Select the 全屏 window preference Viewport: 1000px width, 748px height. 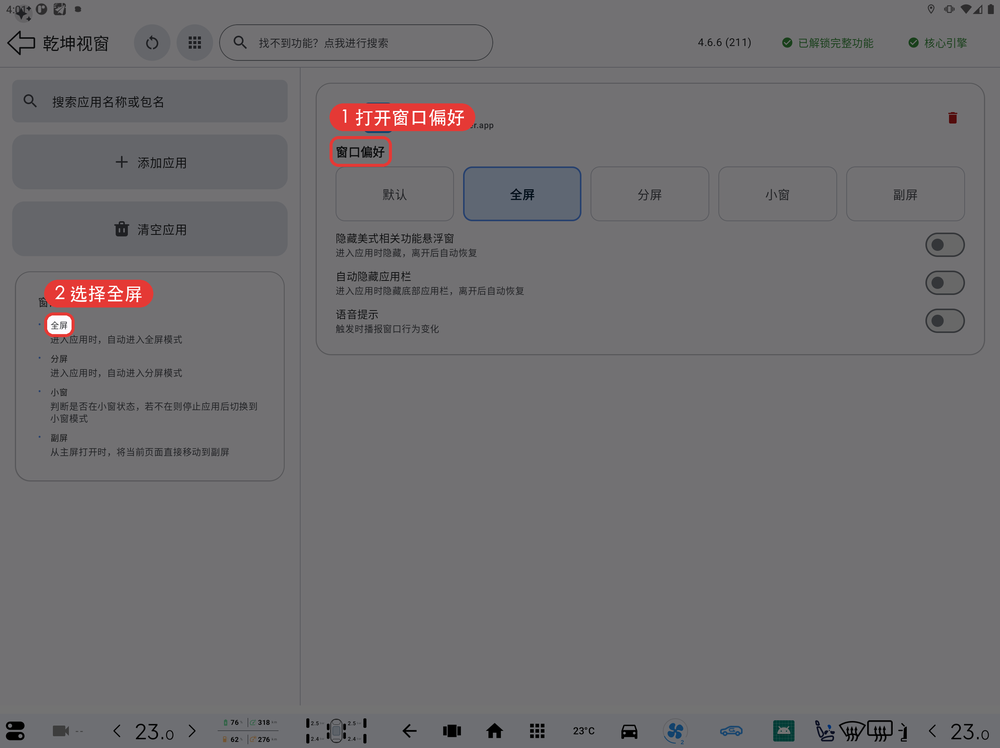point(522,194)
